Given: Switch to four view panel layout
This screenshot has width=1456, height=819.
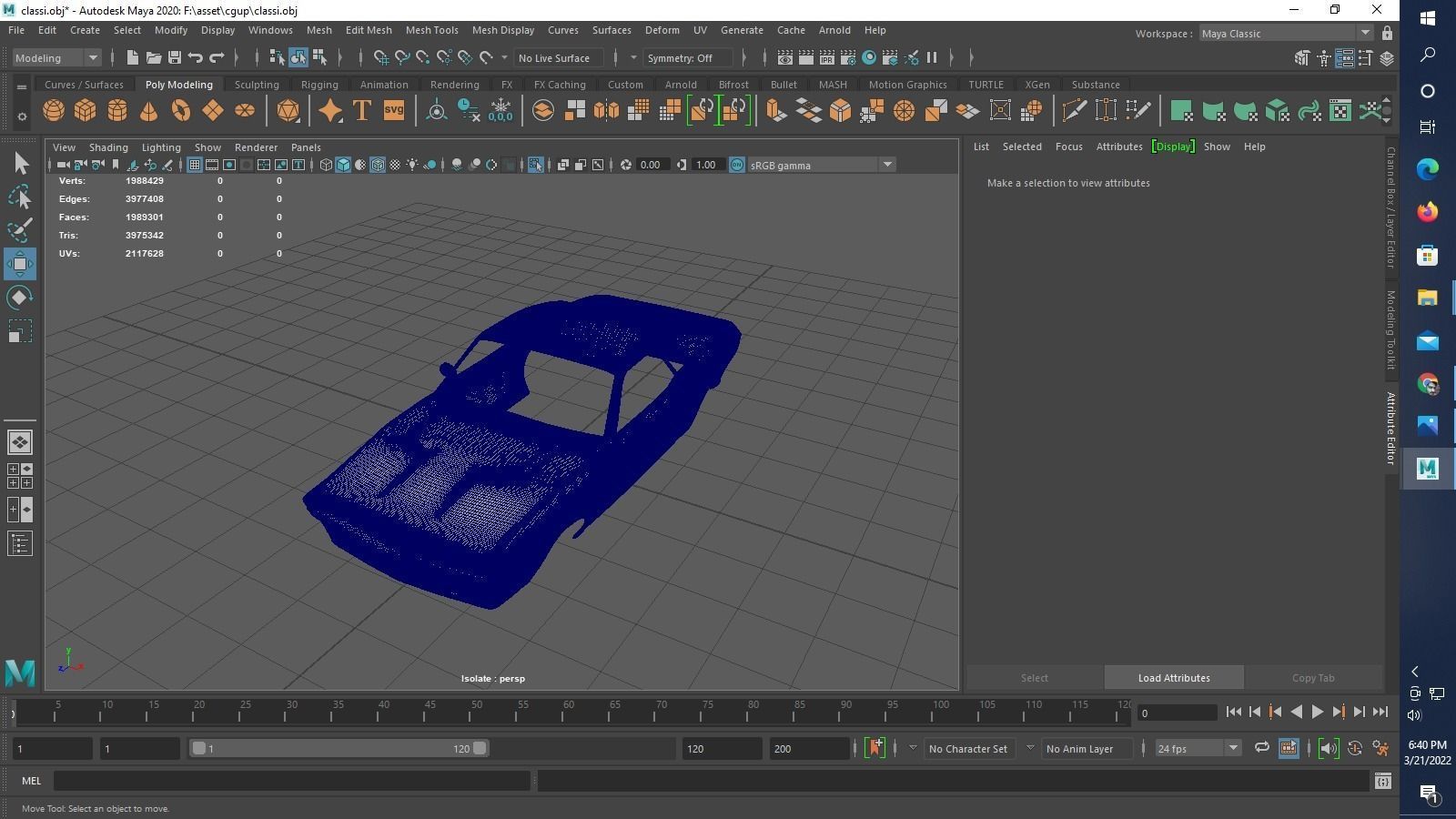Looking at the screenshot, I should click(x=20, y=475).
